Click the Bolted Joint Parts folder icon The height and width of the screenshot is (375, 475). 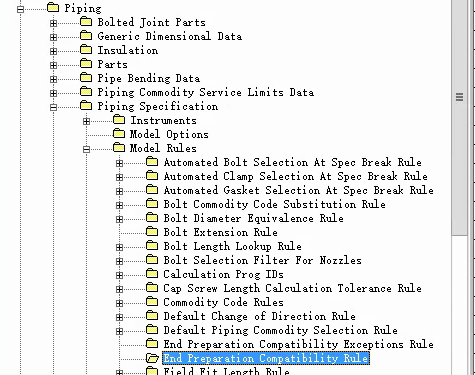[x=86, y=21]
